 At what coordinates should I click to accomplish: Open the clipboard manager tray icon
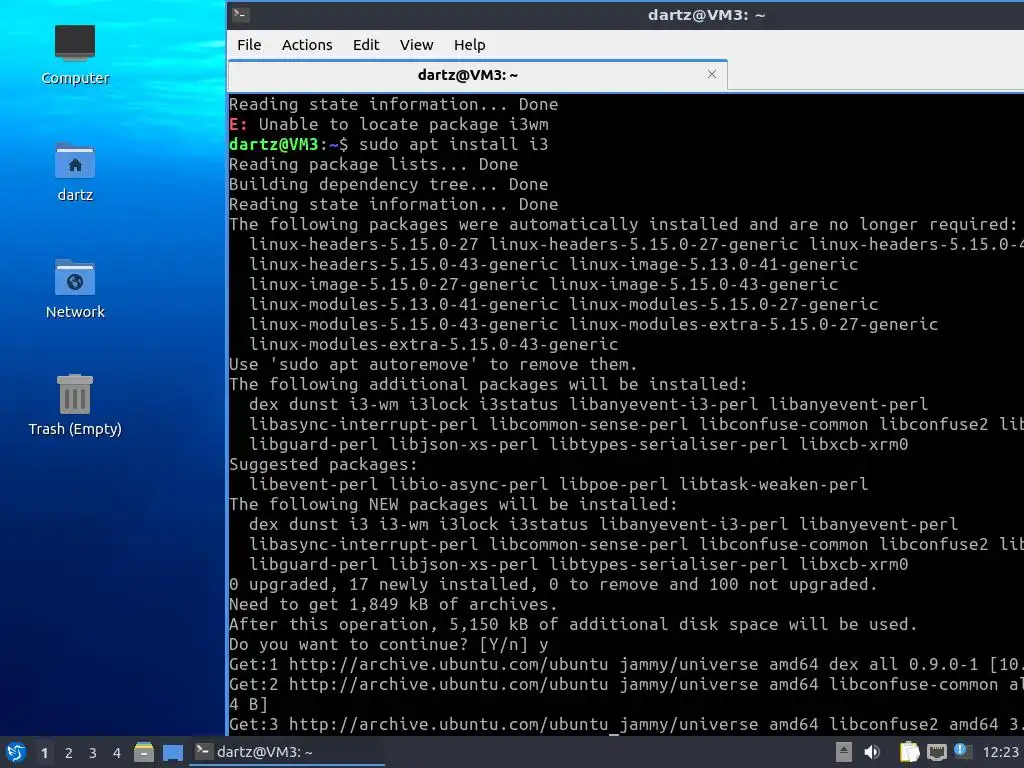point(909,752)
